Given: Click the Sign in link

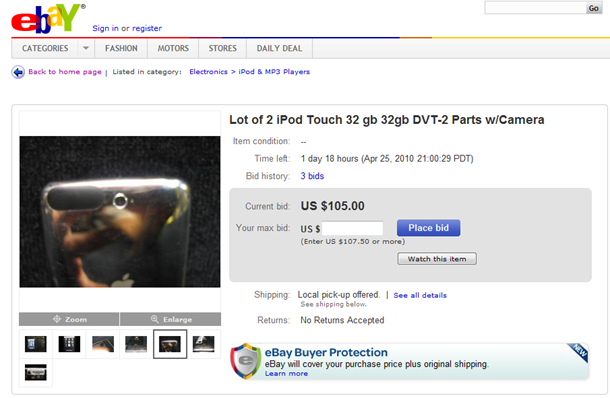Looking at the screenshot, I should tap(105, 28).
